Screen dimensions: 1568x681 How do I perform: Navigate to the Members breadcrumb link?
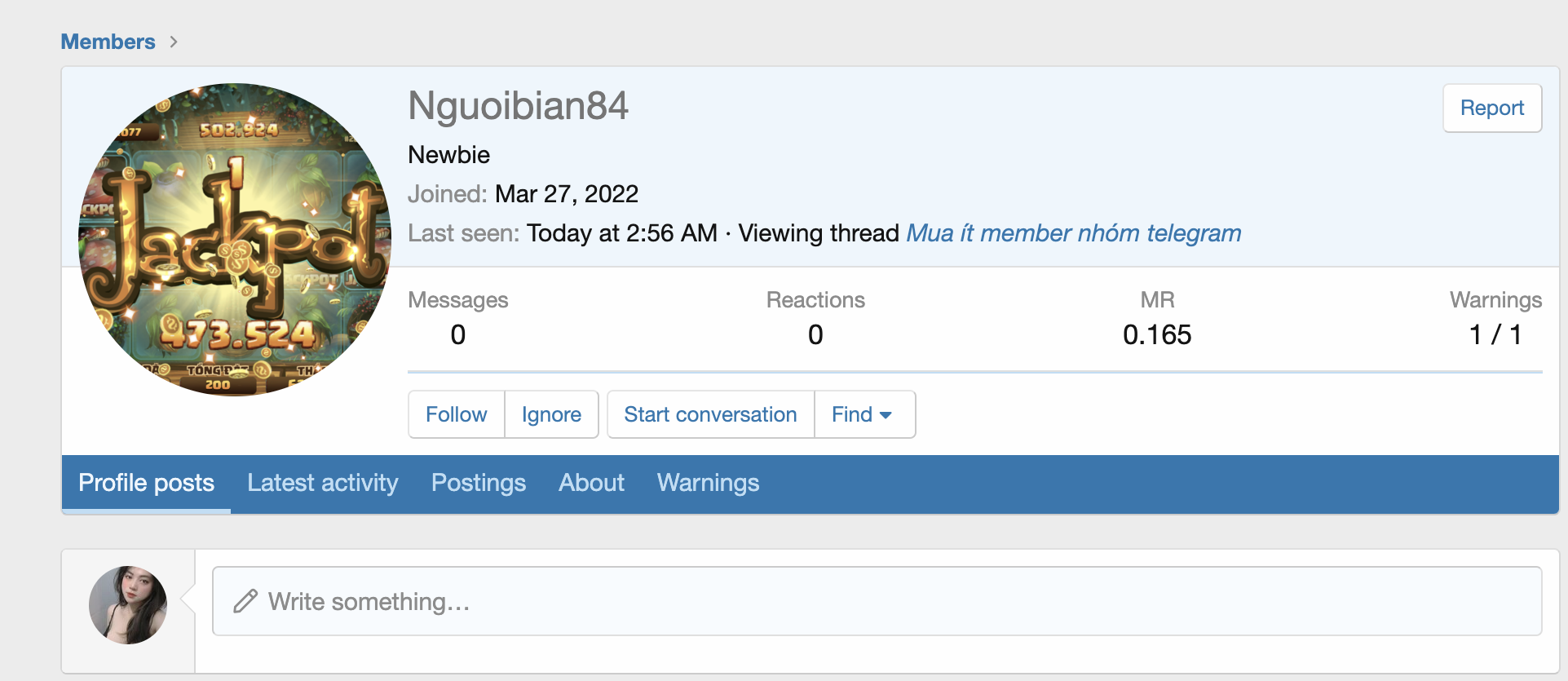(x=108, y=42)
